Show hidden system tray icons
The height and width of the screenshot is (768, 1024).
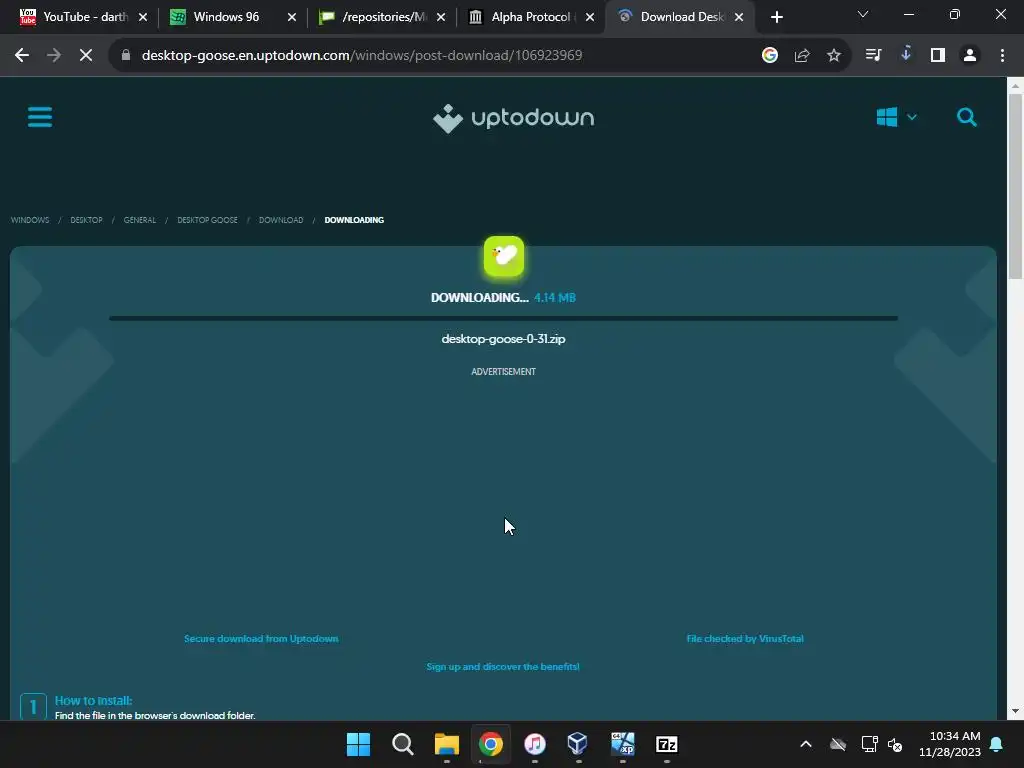(x=806, y=744)
